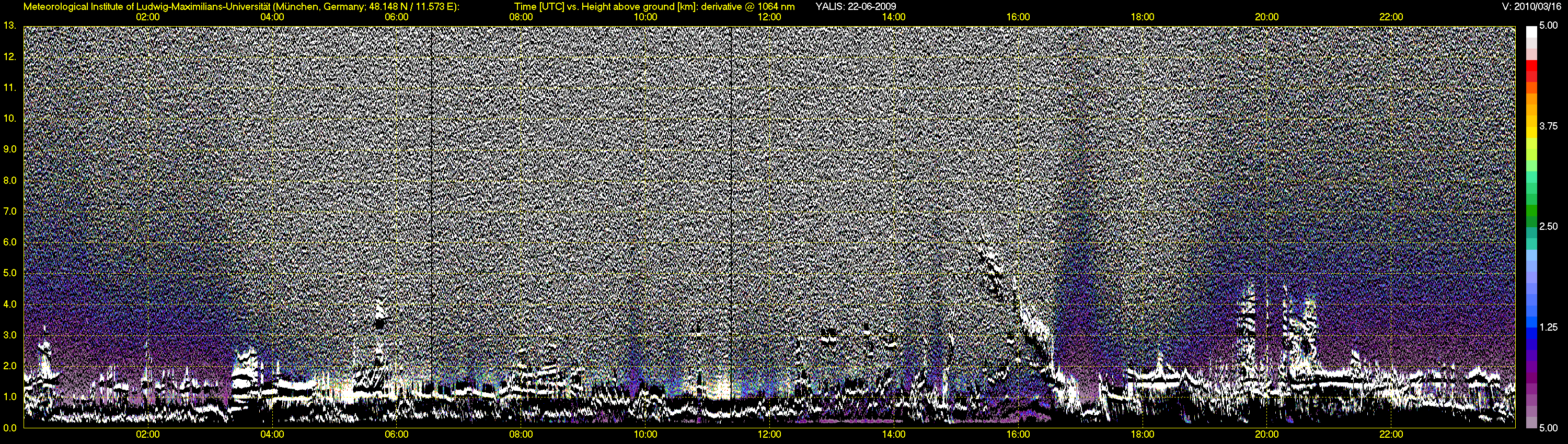Image resolution: width=1568 pixels, height=444 pixels.
Task: Click the '22:00' label on top time axis
Action: click(1391, 17)
